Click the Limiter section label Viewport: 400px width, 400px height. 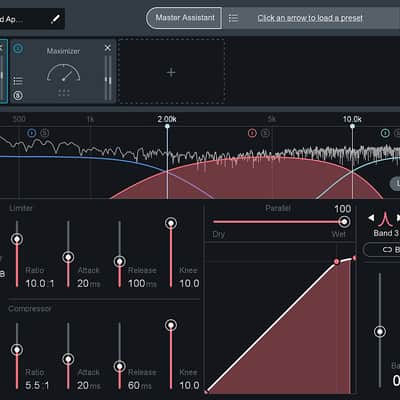point(21,208)
